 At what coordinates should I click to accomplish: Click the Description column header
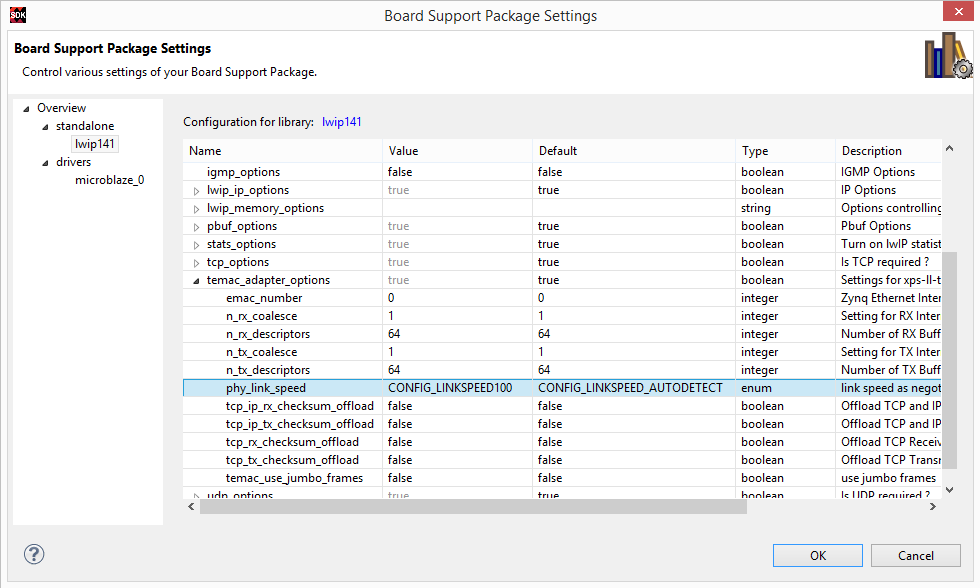[x=888, y=151]
